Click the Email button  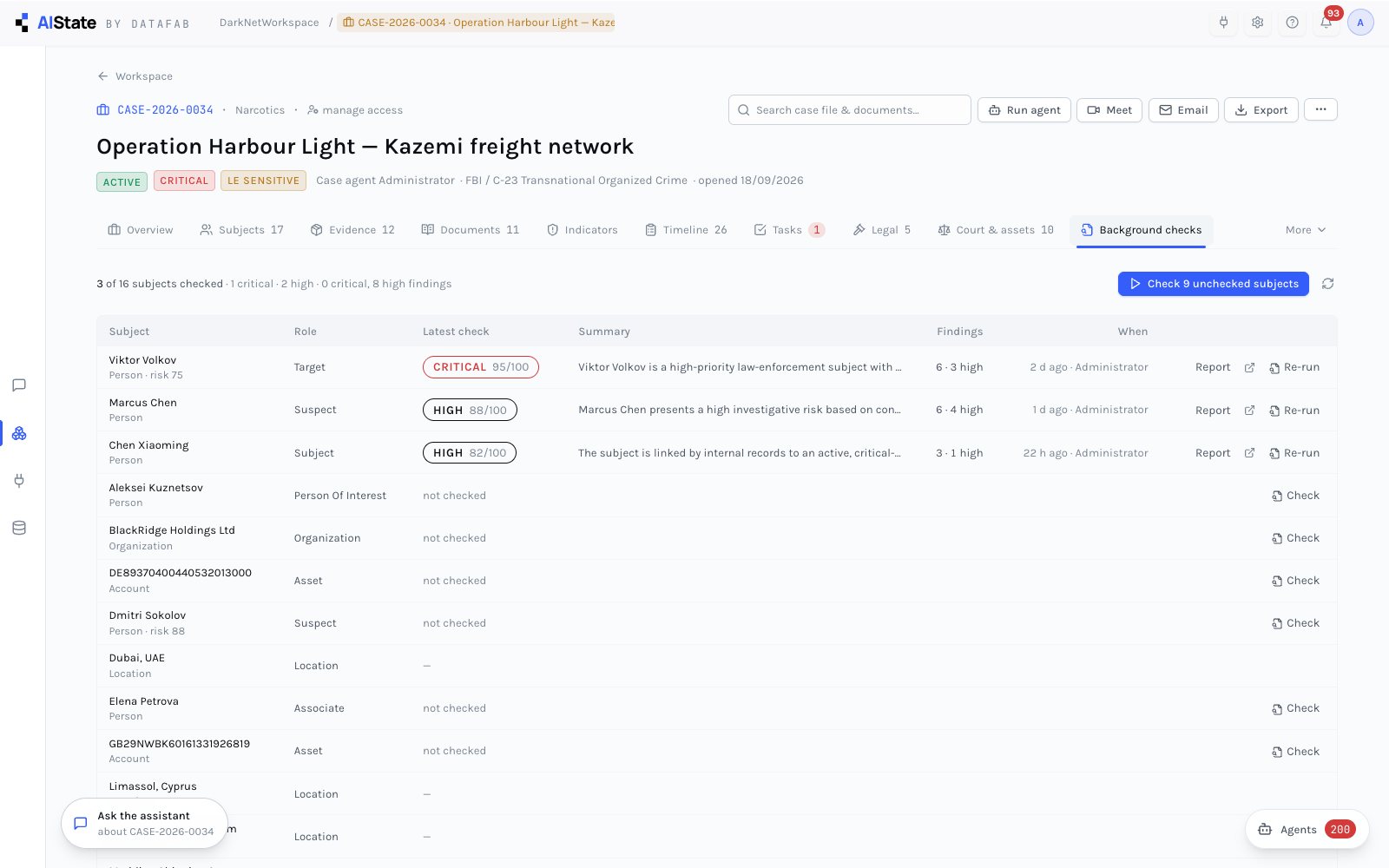1183,110
